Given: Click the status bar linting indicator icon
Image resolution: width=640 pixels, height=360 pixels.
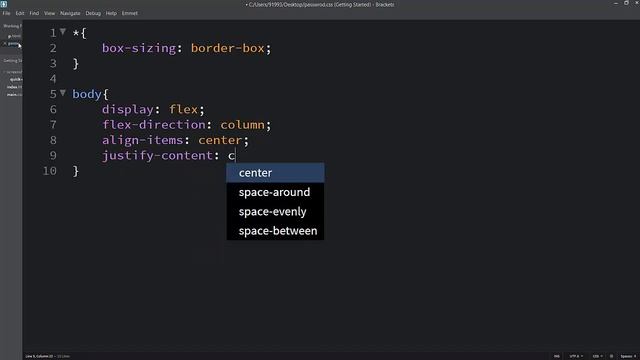Looking at the screenshot, I should (x=611, y=356).
